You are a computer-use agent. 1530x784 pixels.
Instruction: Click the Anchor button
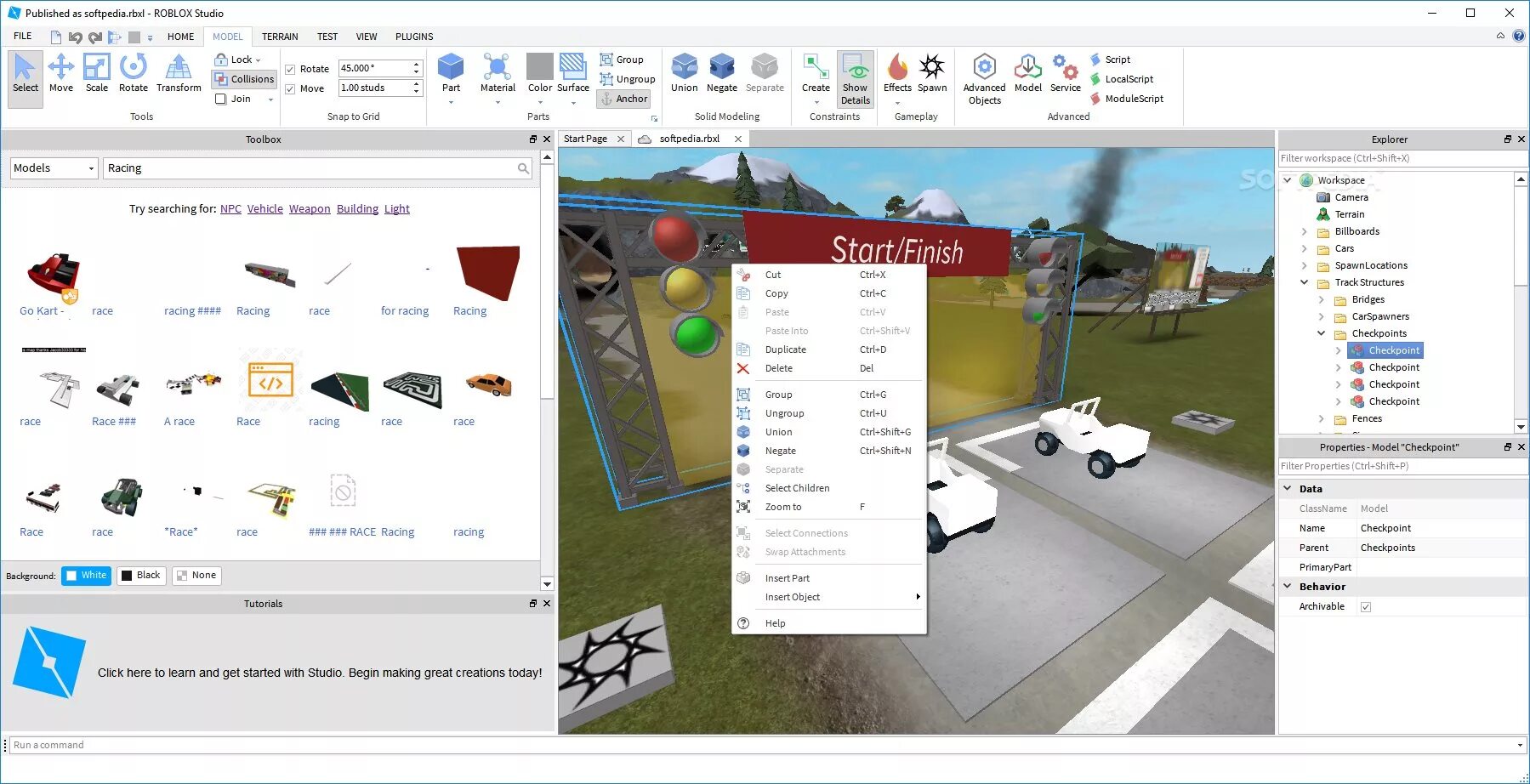623,99
